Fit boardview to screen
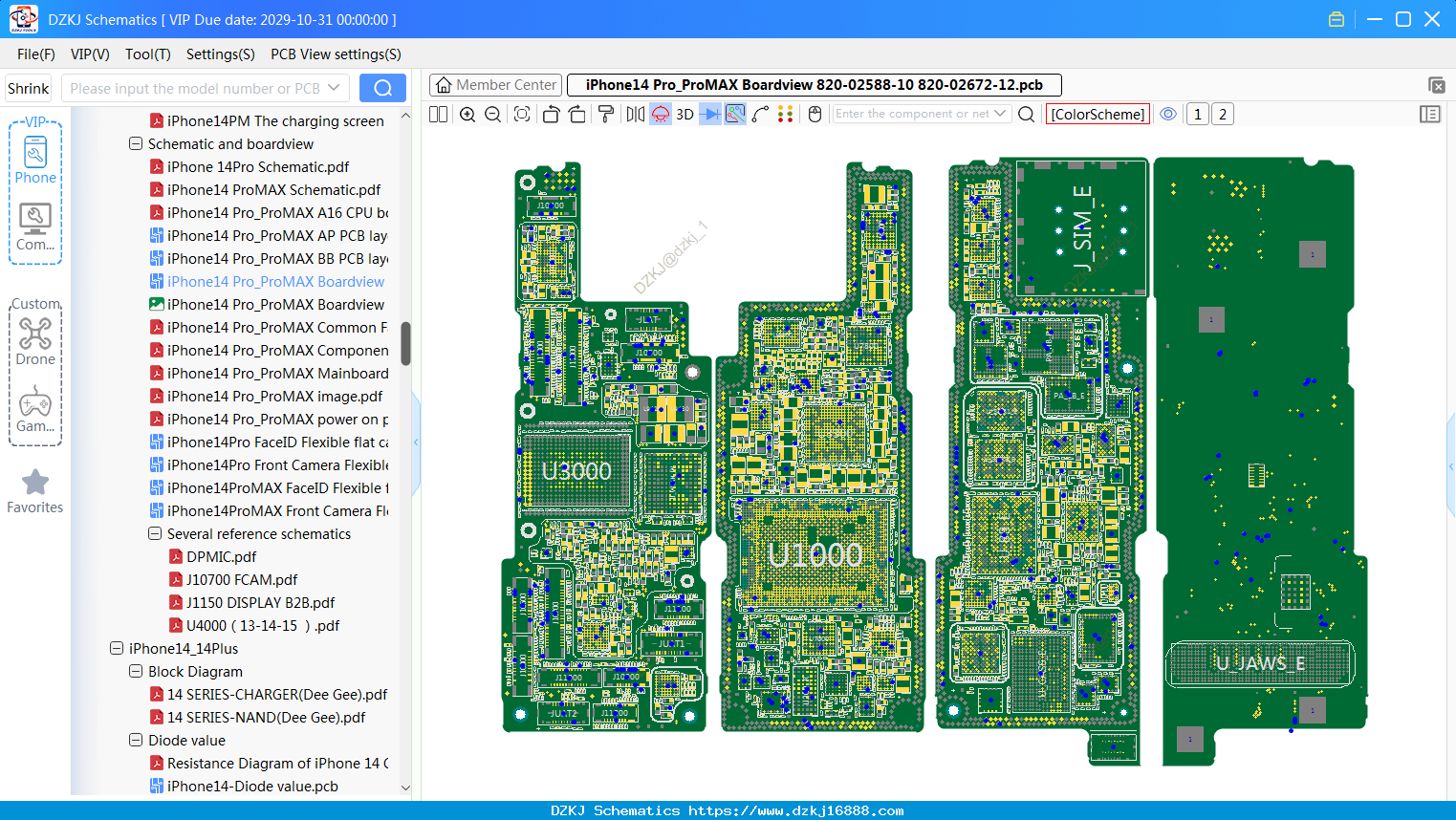Screen dimensions: 1456x820 [x=522, y=115]
